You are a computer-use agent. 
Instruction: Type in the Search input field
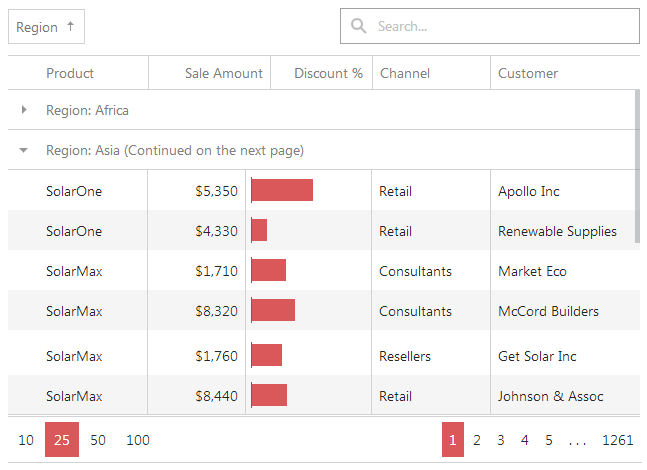point(500,27)
